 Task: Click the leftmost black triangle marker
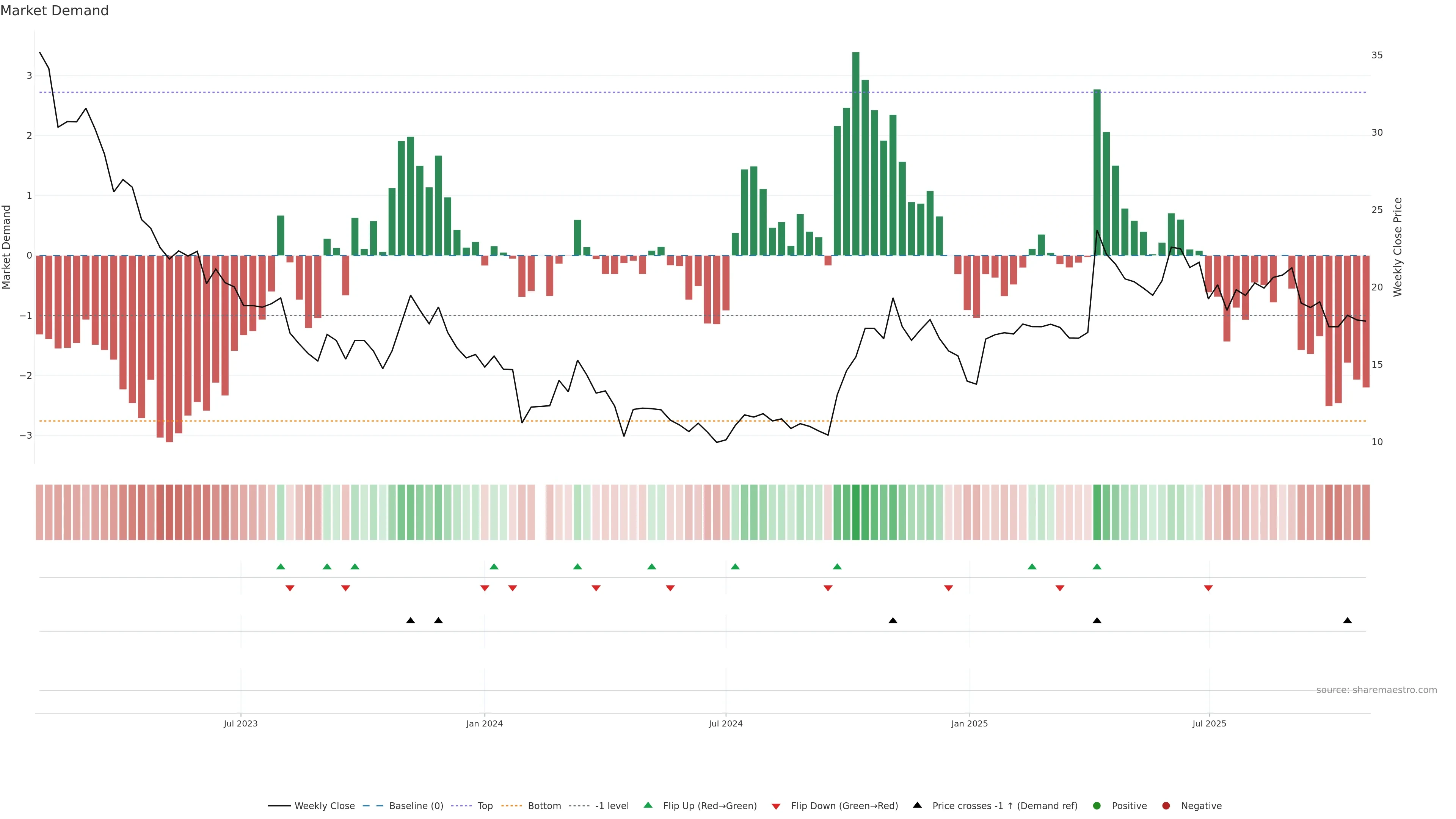411,621
